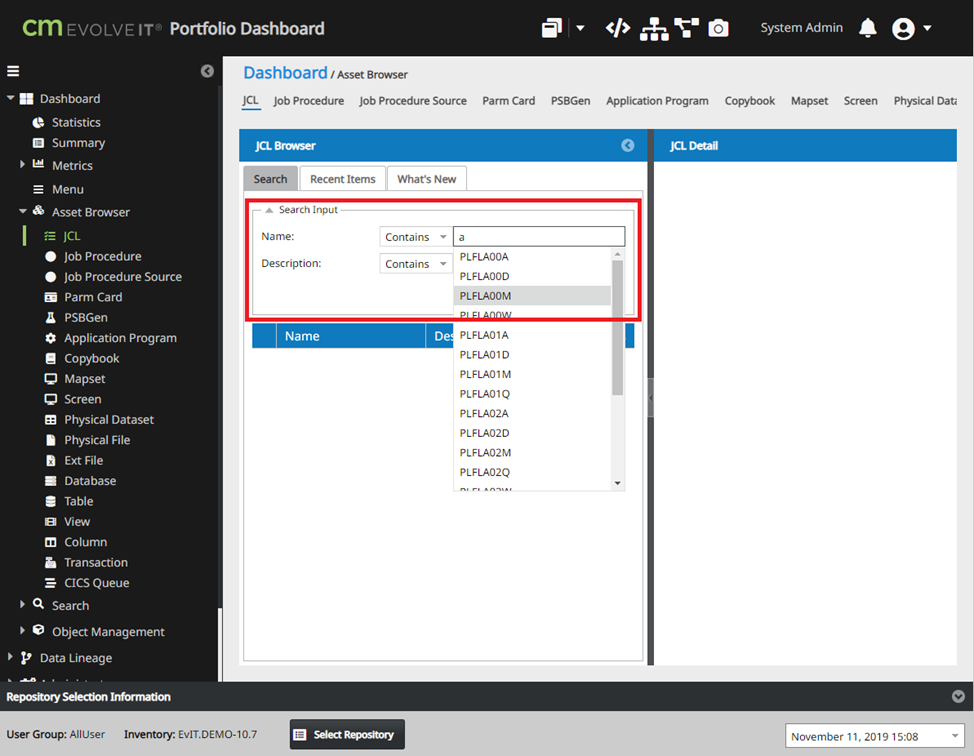
Task: Click the Transaction icon in the sidebar
Action: [50, 562]
